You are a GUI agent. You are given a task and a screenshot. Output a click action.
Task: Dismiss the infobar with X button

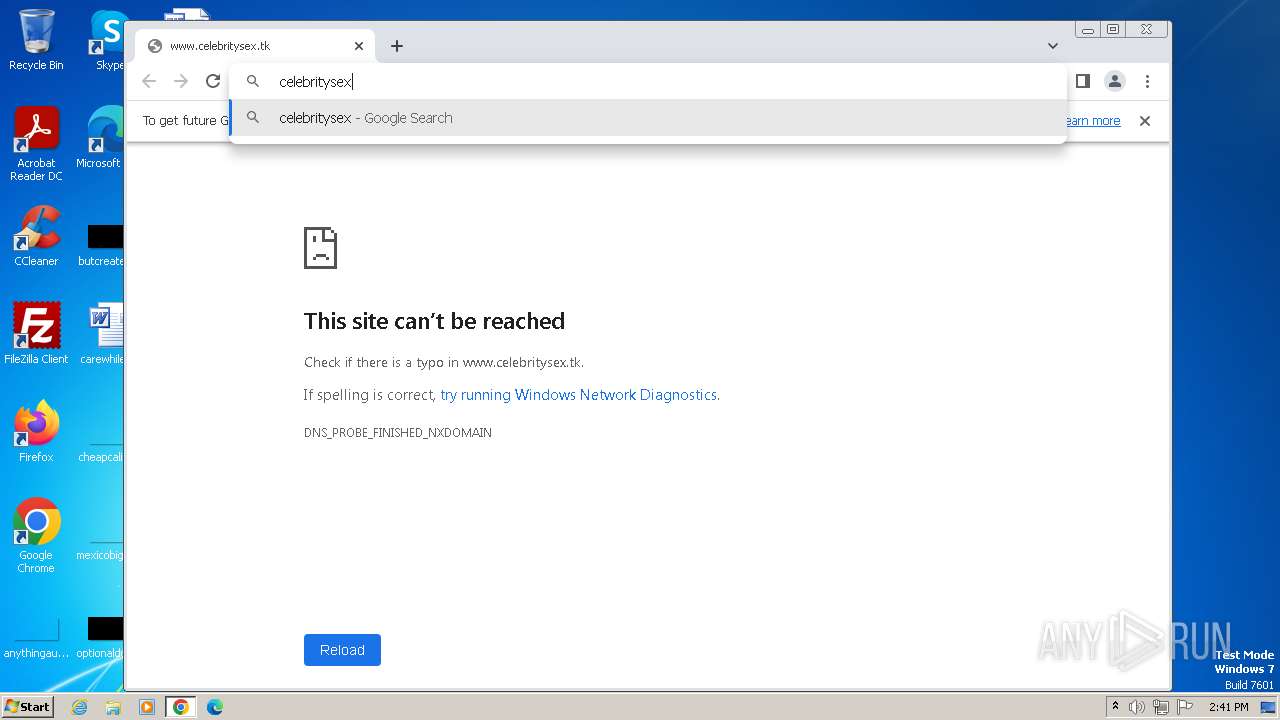click(1145, 121)
